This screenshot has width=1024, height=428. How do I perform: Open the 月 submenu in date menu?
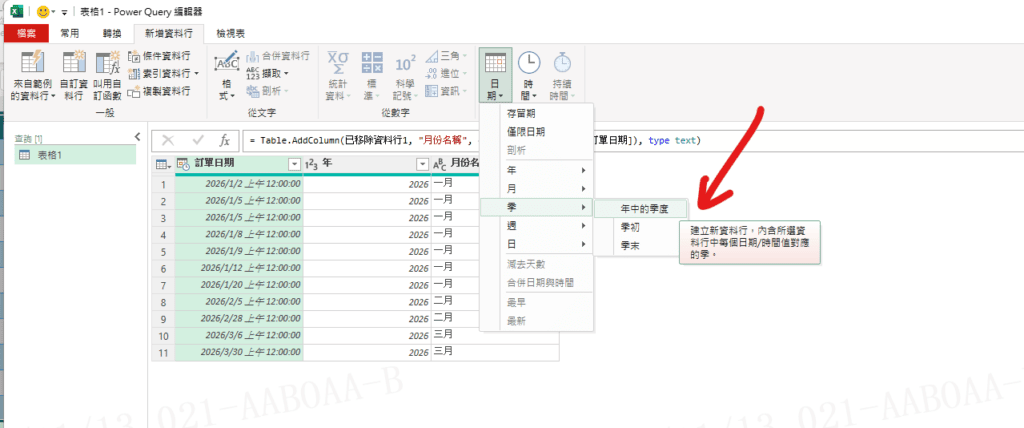tap(537, 189)
